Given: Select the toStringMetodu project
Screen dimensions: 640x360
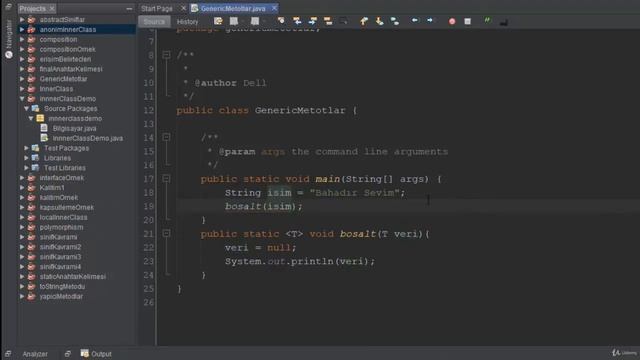Looking at the screenshot, I should 62,287.
